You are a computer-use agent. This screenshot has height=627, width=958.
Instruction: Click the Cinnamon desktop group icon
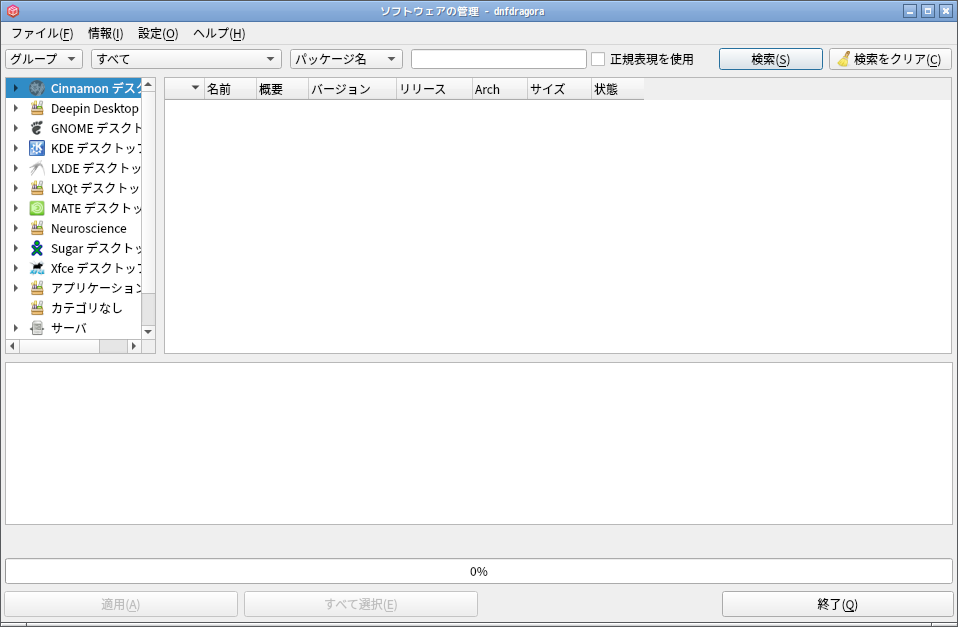(37, 88)
